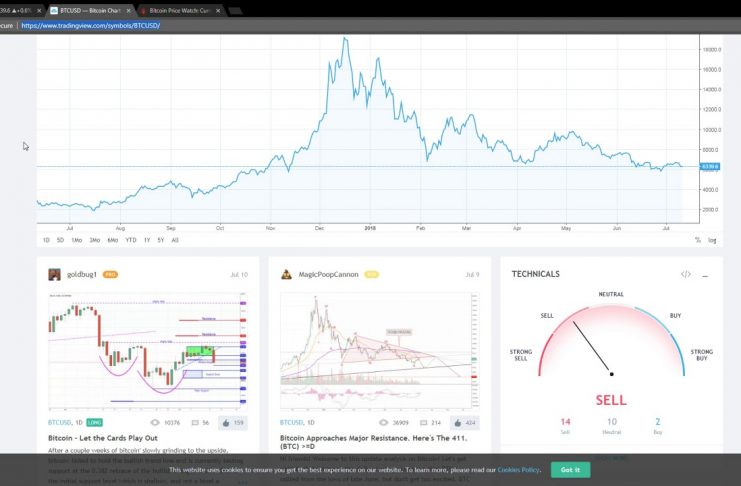Like the MagicPoopCannon idea with 424 likes
Image resolution: width=741 pixels, height=486 pixels.
click(x=465, y=423)
